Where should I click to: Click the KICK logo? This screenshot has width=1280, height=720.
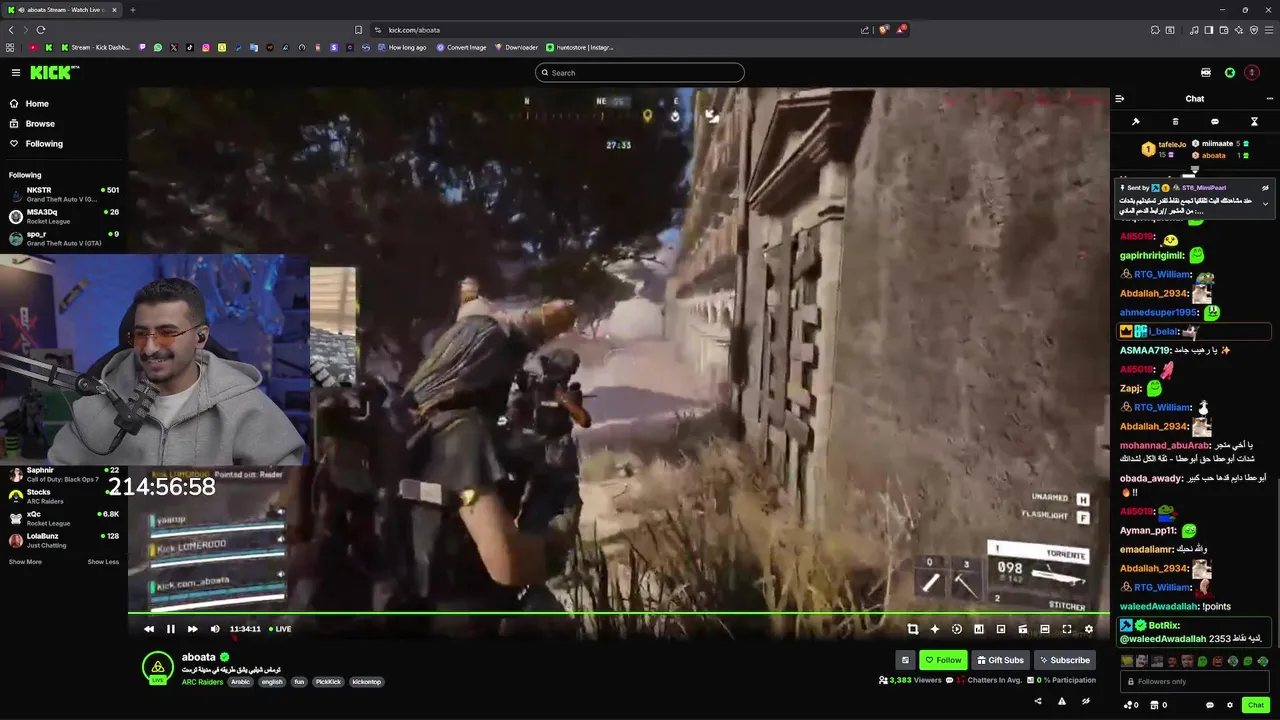53,72
